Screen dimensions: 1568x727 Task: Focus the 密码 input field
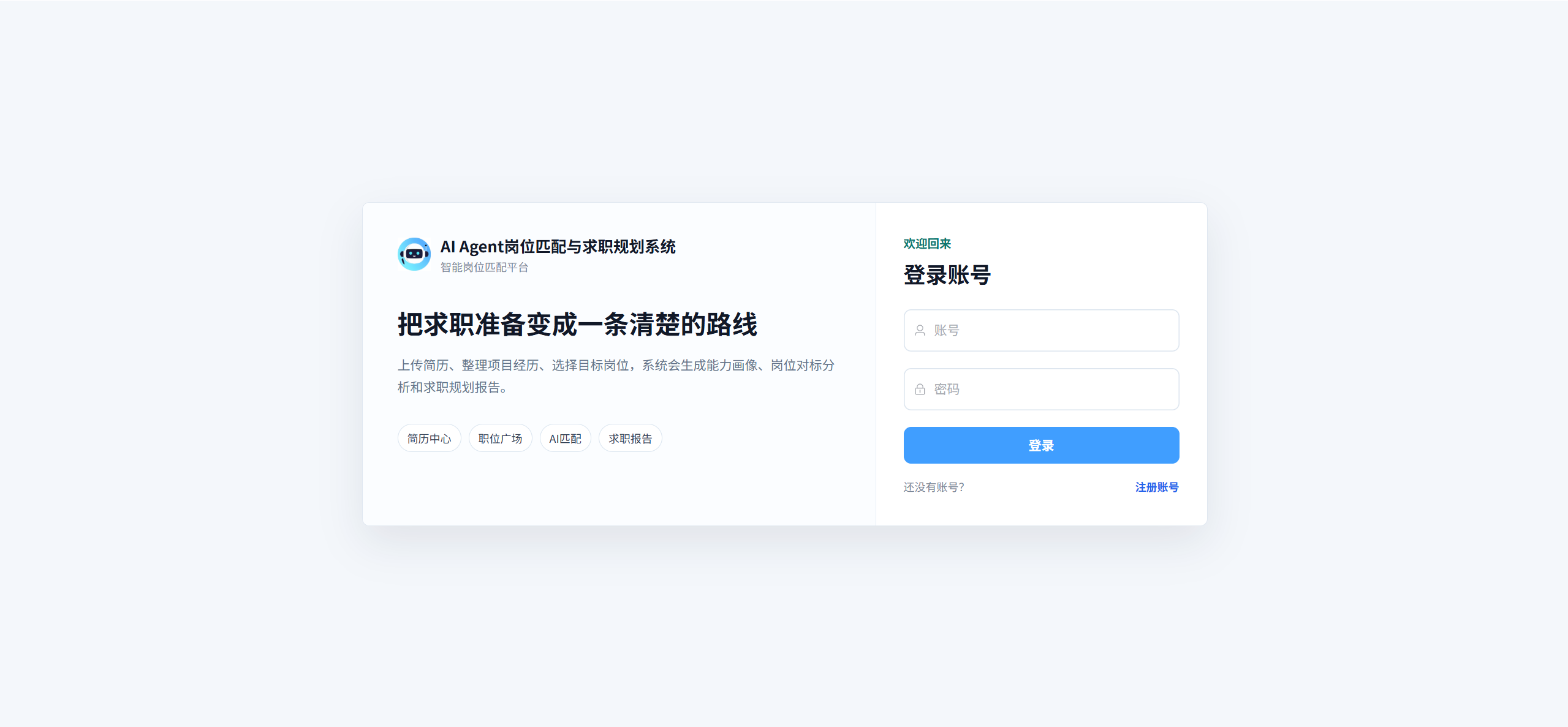click(x=1041, y=390)
